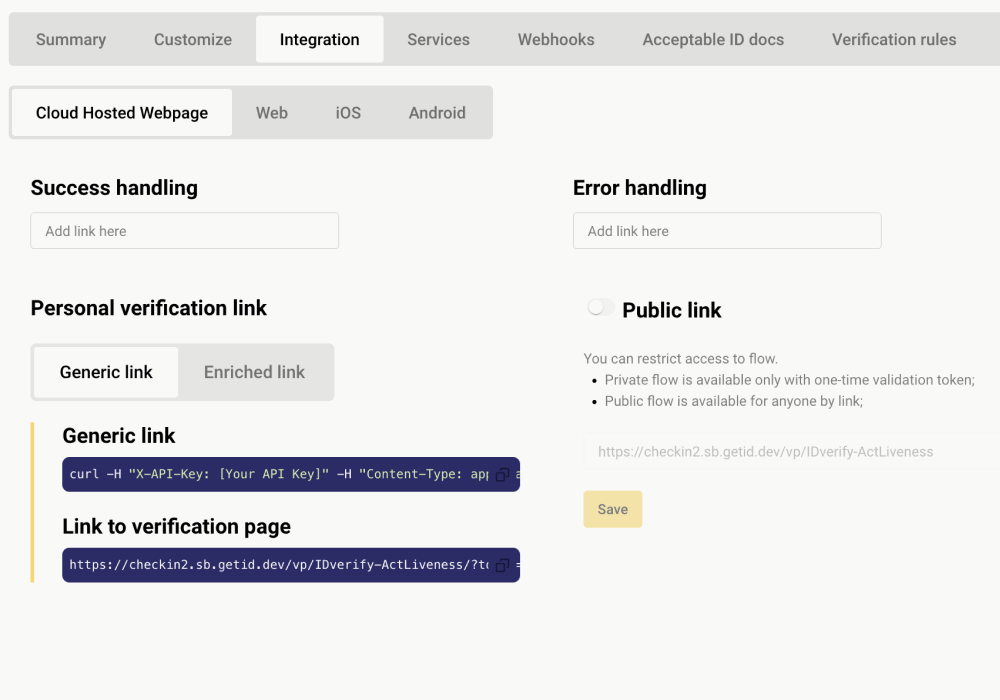Open the Summary tab
1000x700 pixels.
point(71,40)
